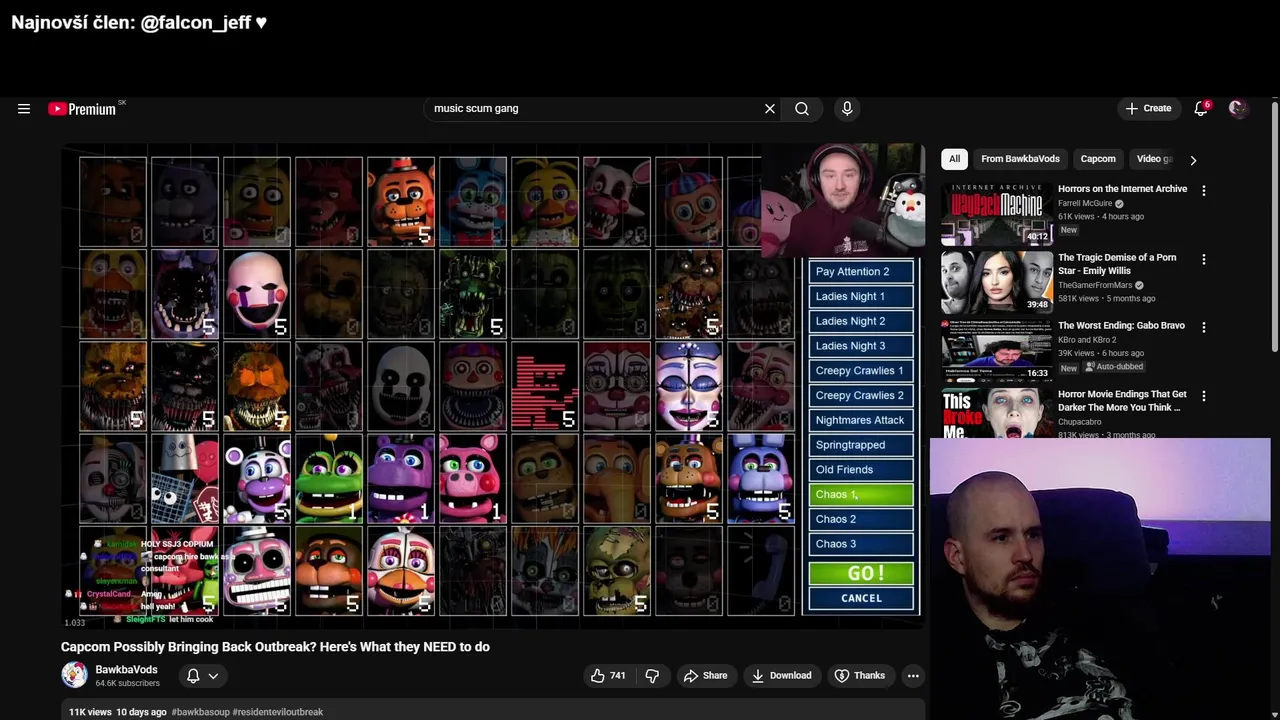Go to YouTube Premium home logo
The height and width of the screenshot is (720, 1280).
coord(83,109)
